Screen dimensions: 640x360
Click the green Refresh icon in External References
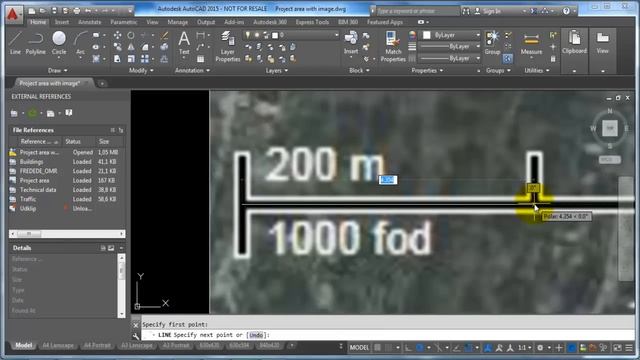(x=32, y=113)
